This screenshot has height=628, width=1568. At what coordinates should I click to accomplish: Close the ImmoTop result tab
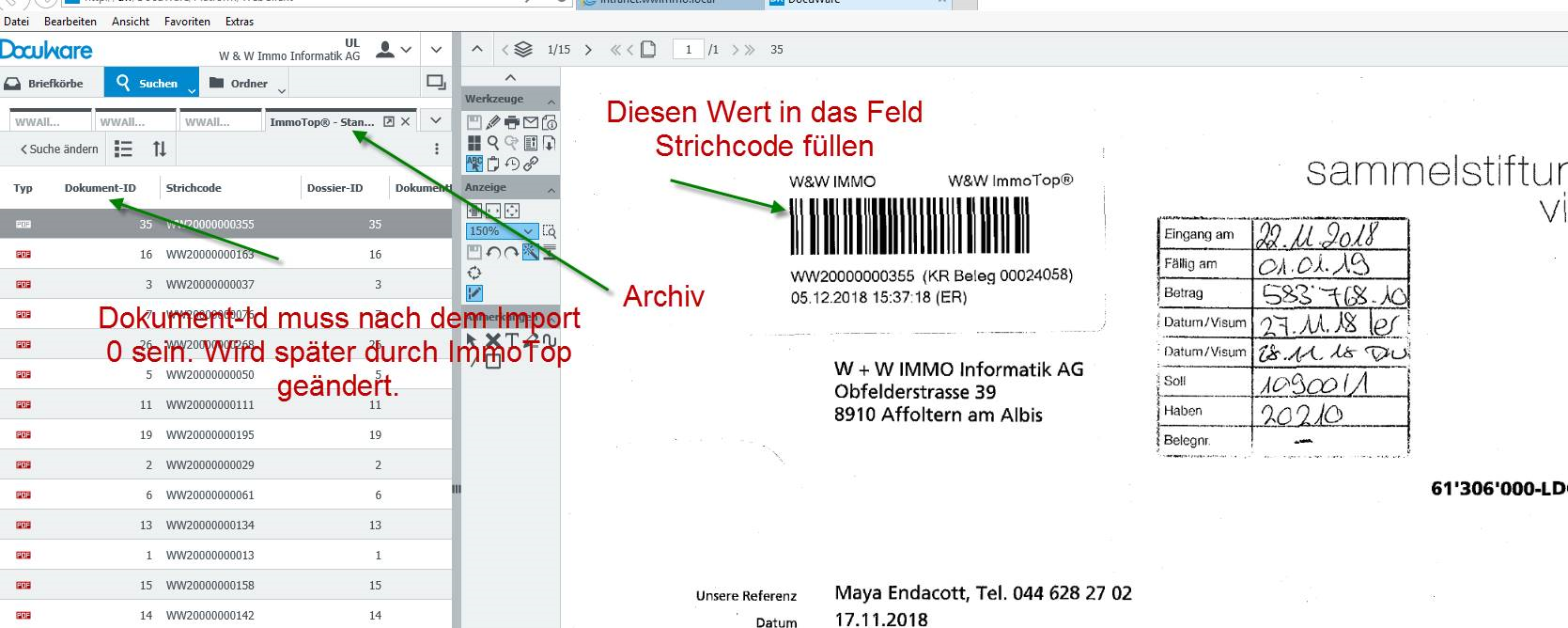(406, 122)
